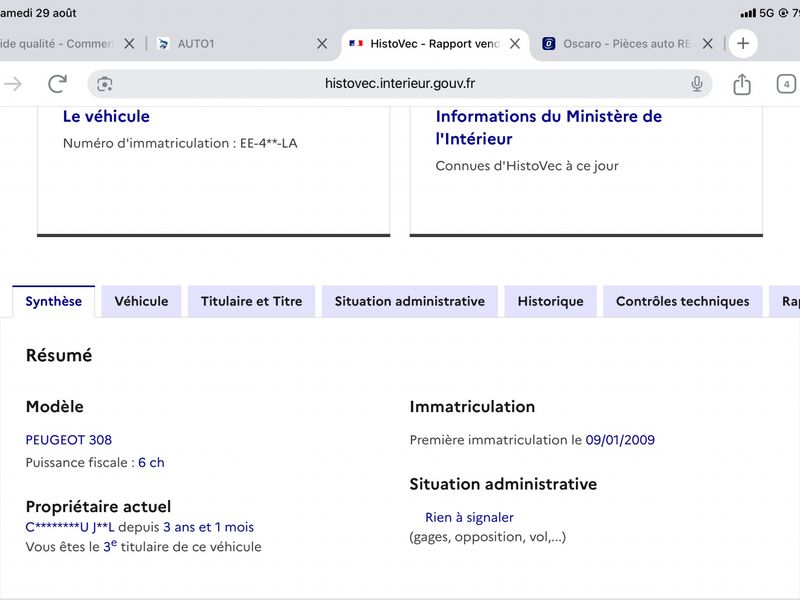Click the Immatriculation heading

coord(472,407)
